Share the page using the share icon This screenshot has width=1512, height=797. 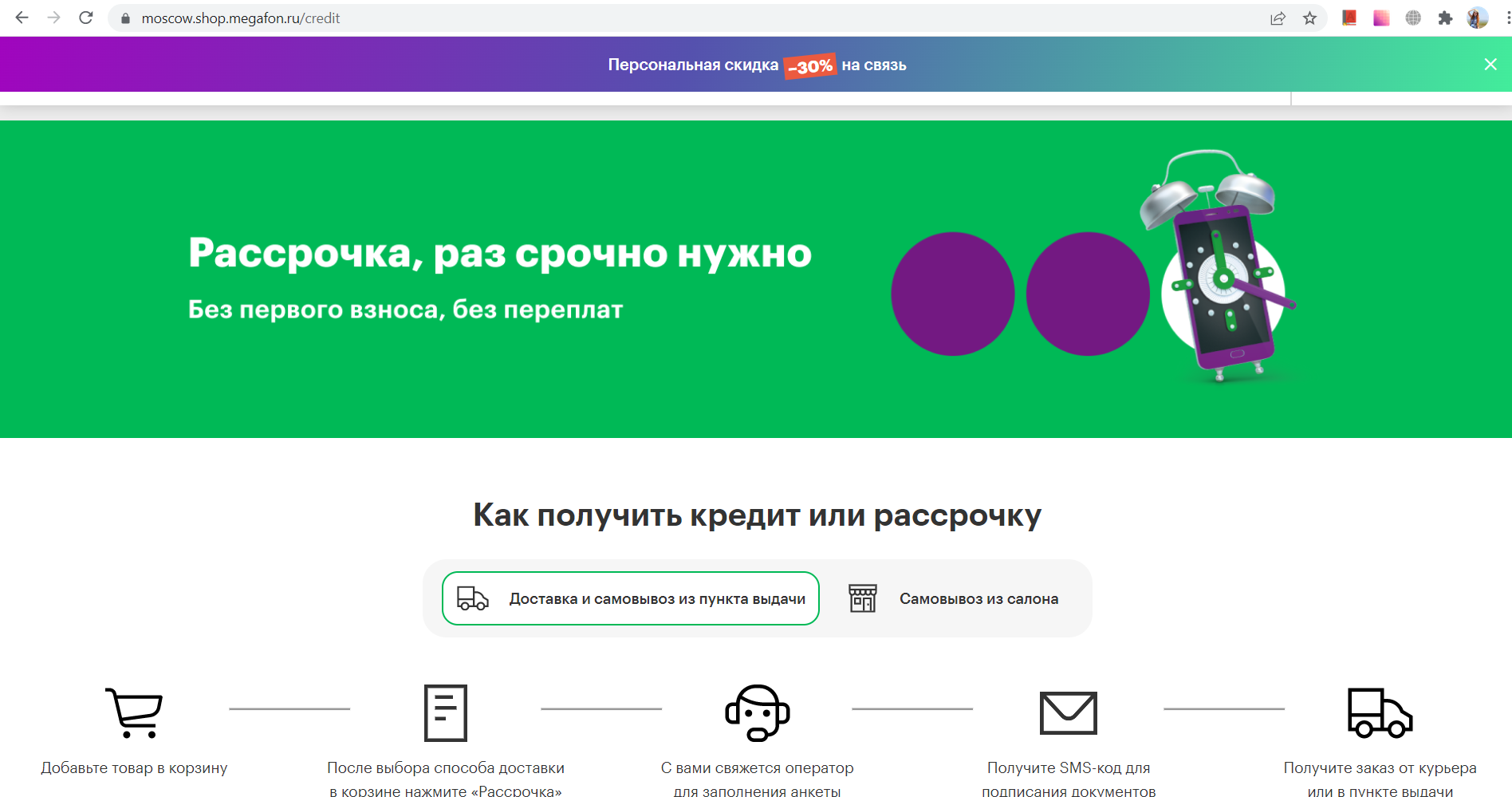tap(1279, 17)
